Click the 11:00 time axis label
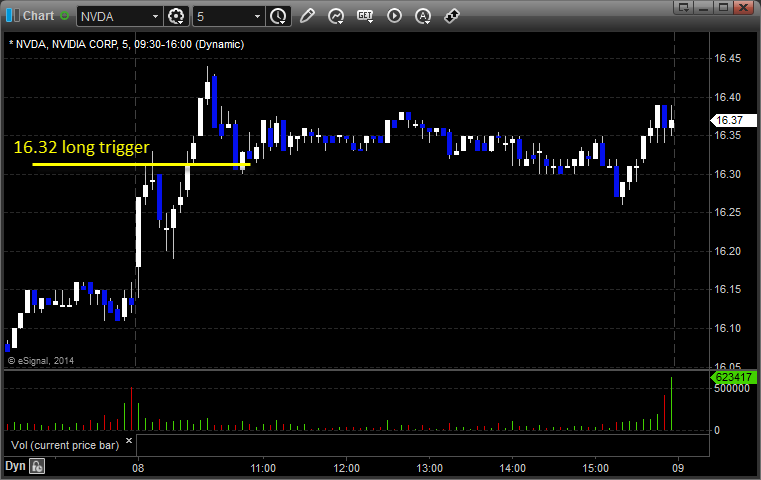This screenshot has height=480, width=761. tap(263, 468)
